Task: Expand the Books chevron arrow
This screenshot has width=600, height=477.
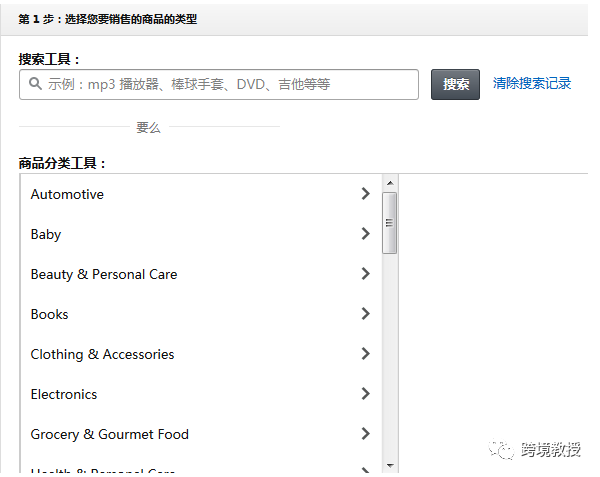Action: pos(365,314)
